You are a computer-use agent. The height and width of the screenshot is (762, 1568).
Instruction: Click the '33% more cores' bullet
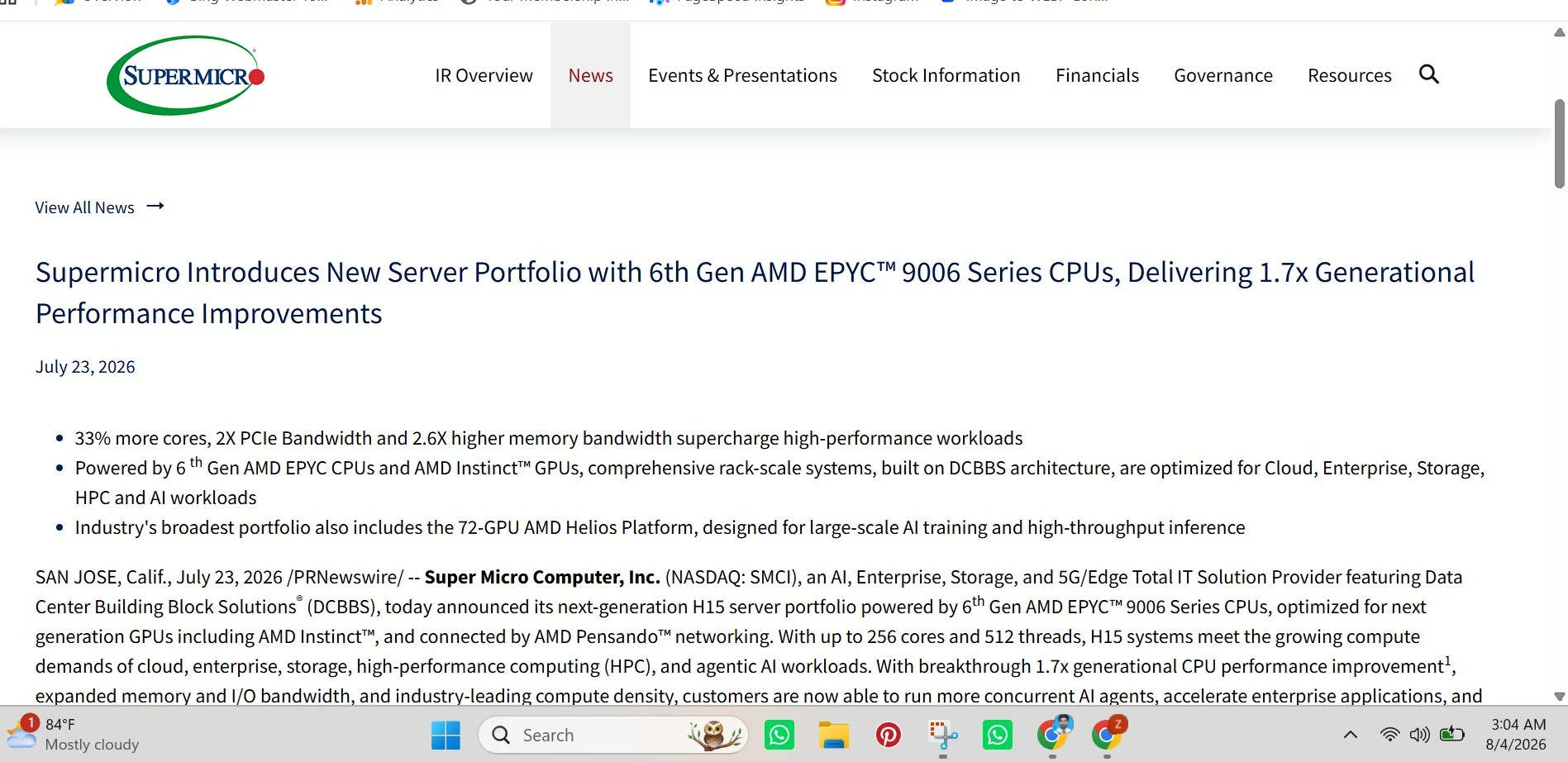[x=549, y=438]
